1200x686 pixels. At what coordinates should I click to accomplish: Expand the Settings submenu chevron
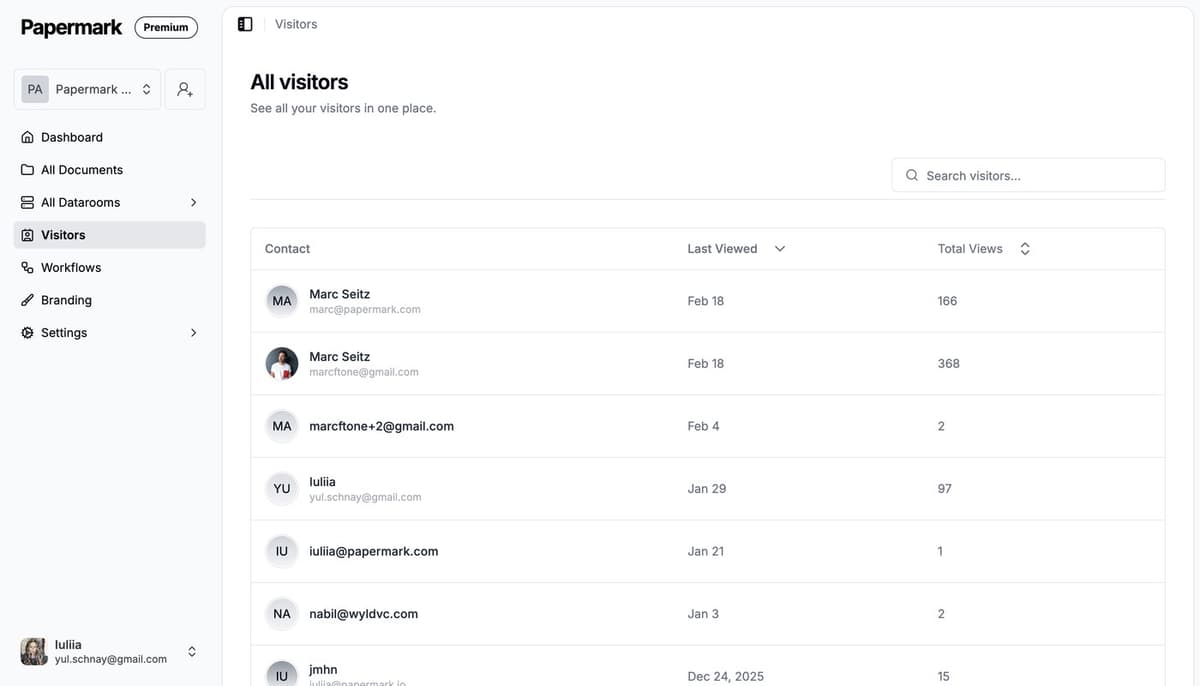[x=193, y=332]
